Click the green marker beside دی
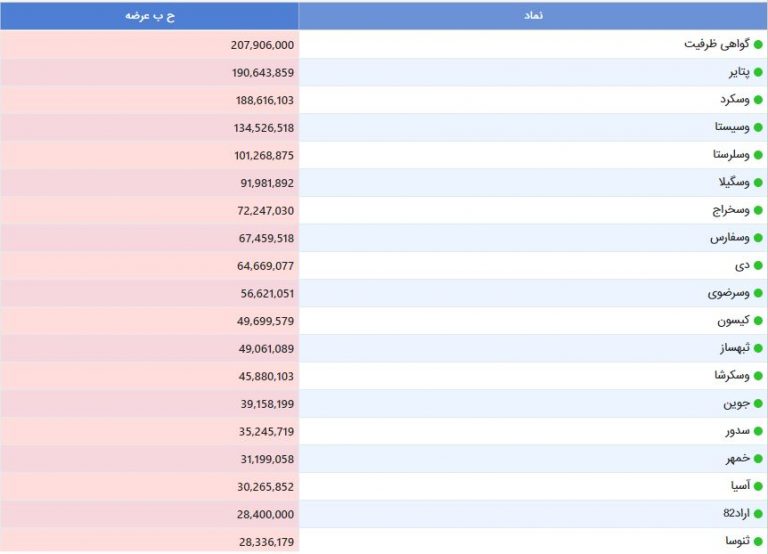Image resolution: width=768 pixels, height=554 pixels. (758, 265)
